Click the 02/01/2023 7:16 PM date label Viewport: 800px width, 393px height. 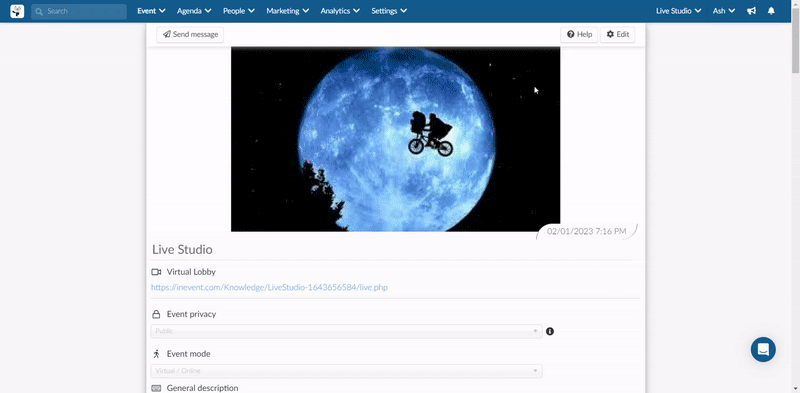587,231
